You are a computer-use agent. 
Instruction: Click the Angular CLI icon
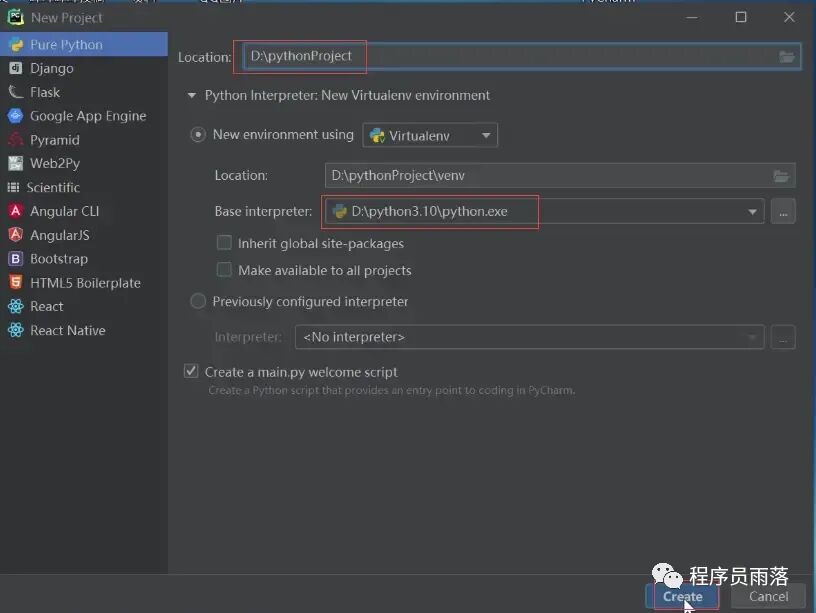pyautogui.click(x=16, y=211)
